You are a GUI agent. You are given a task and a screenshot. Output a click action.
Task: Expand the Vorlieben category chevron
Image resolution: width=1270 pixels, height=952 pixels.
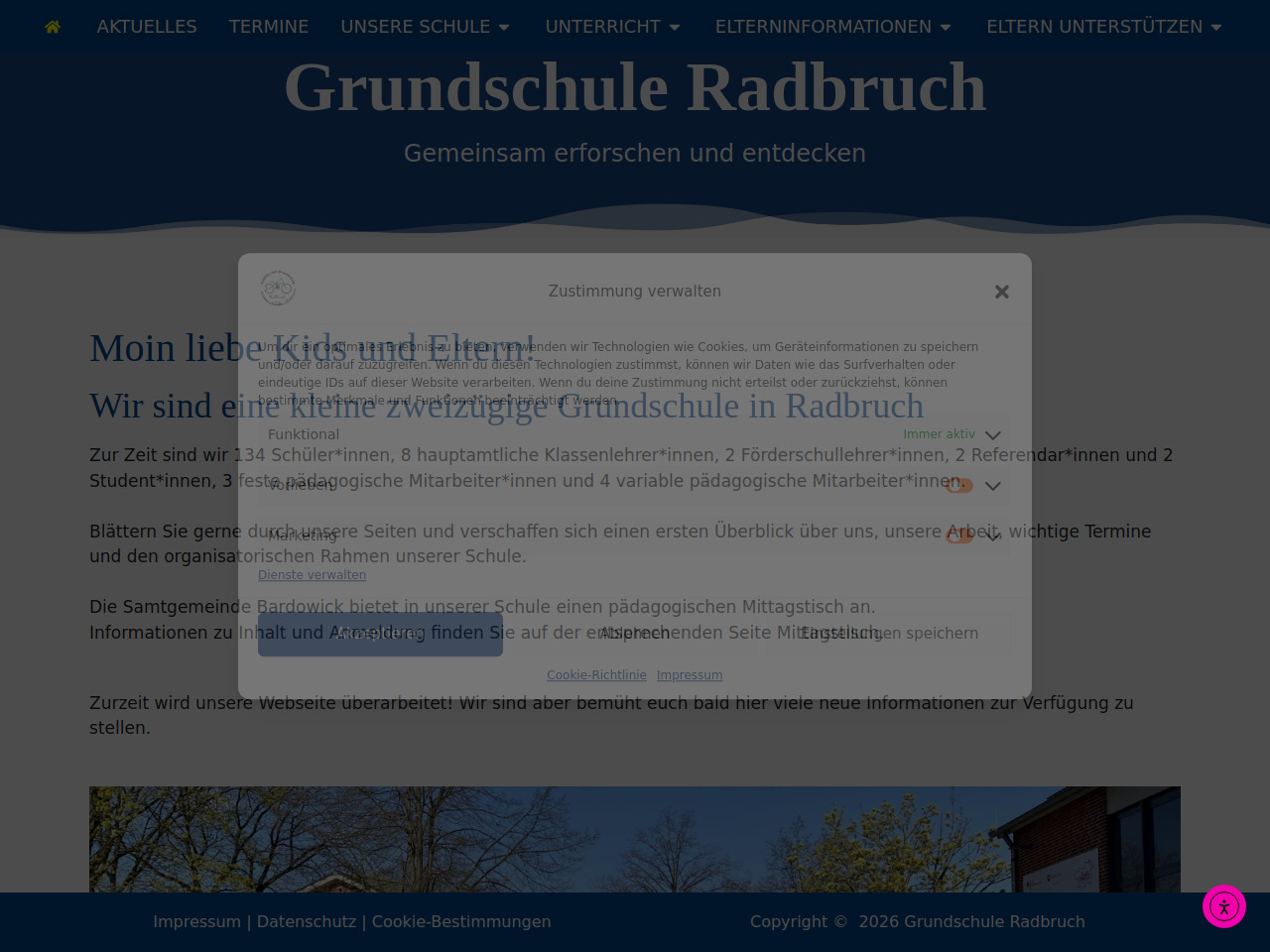tap(993, 486)
